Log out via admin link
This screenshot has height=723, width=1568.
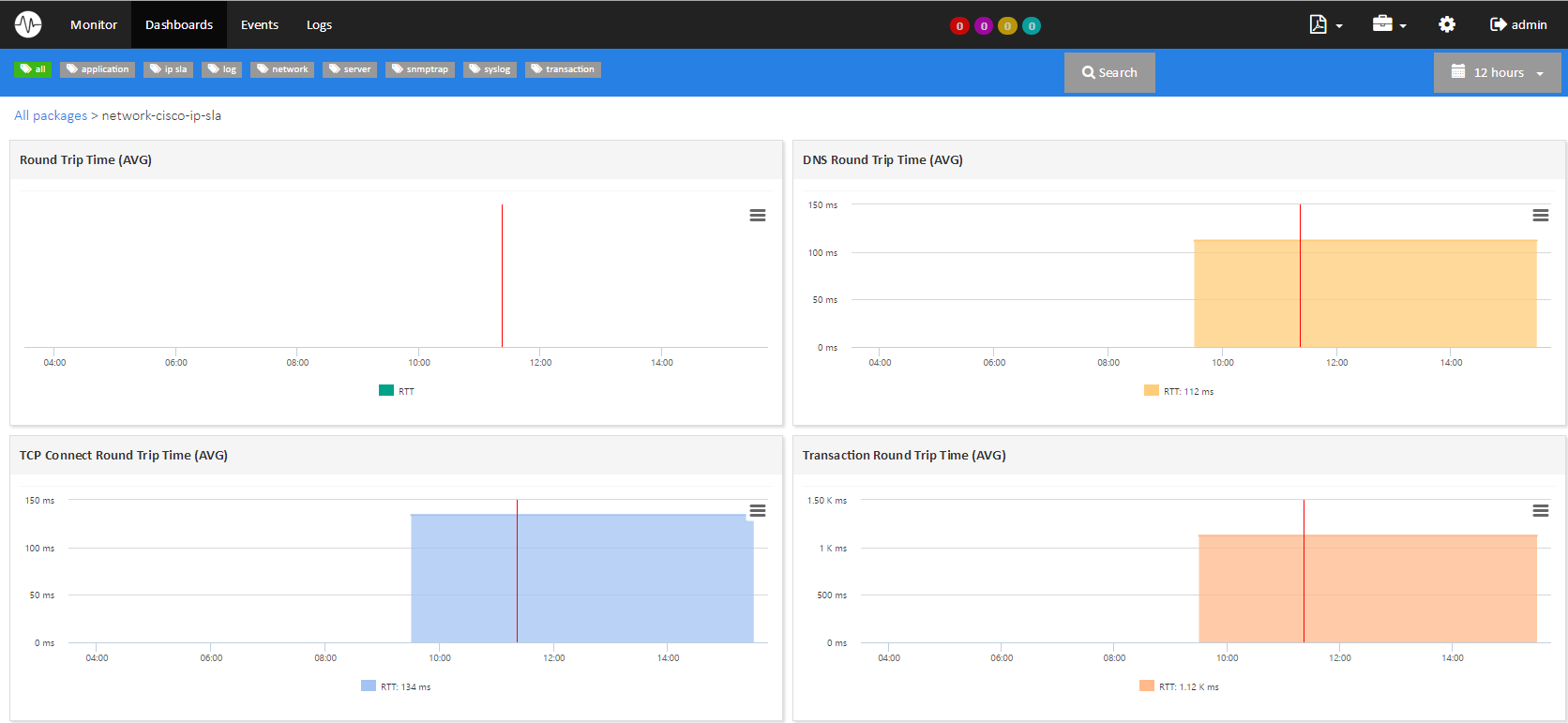1518,24
